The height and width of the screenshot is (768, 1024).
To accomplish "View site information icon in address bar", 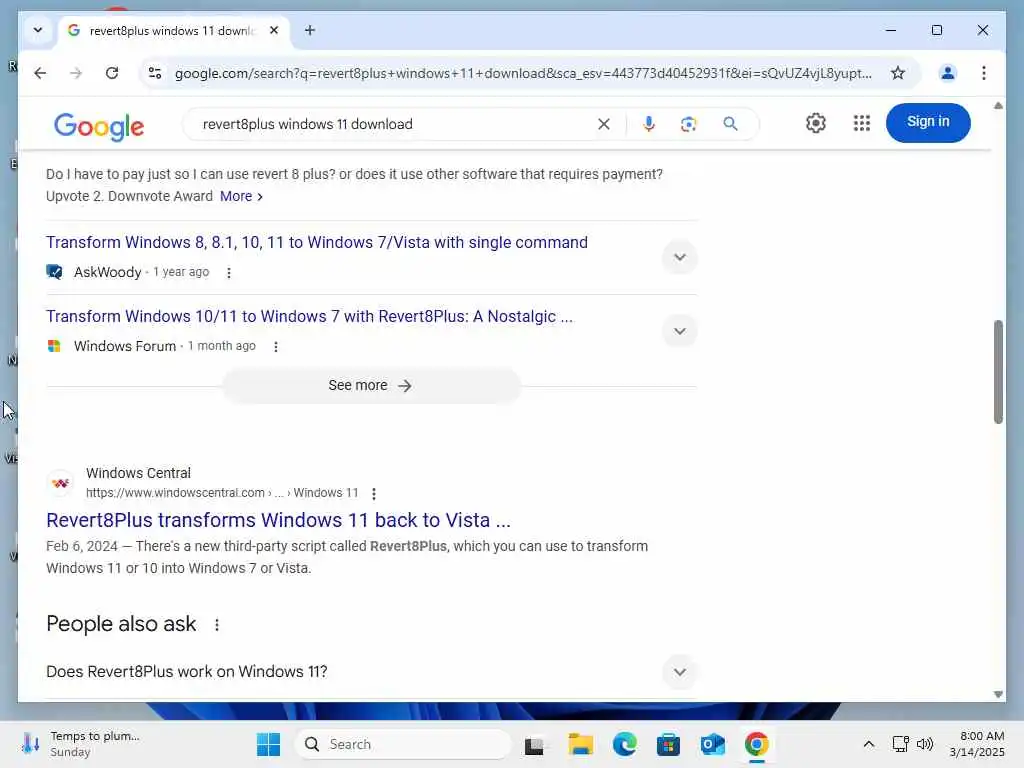I will tap(155, 73).
